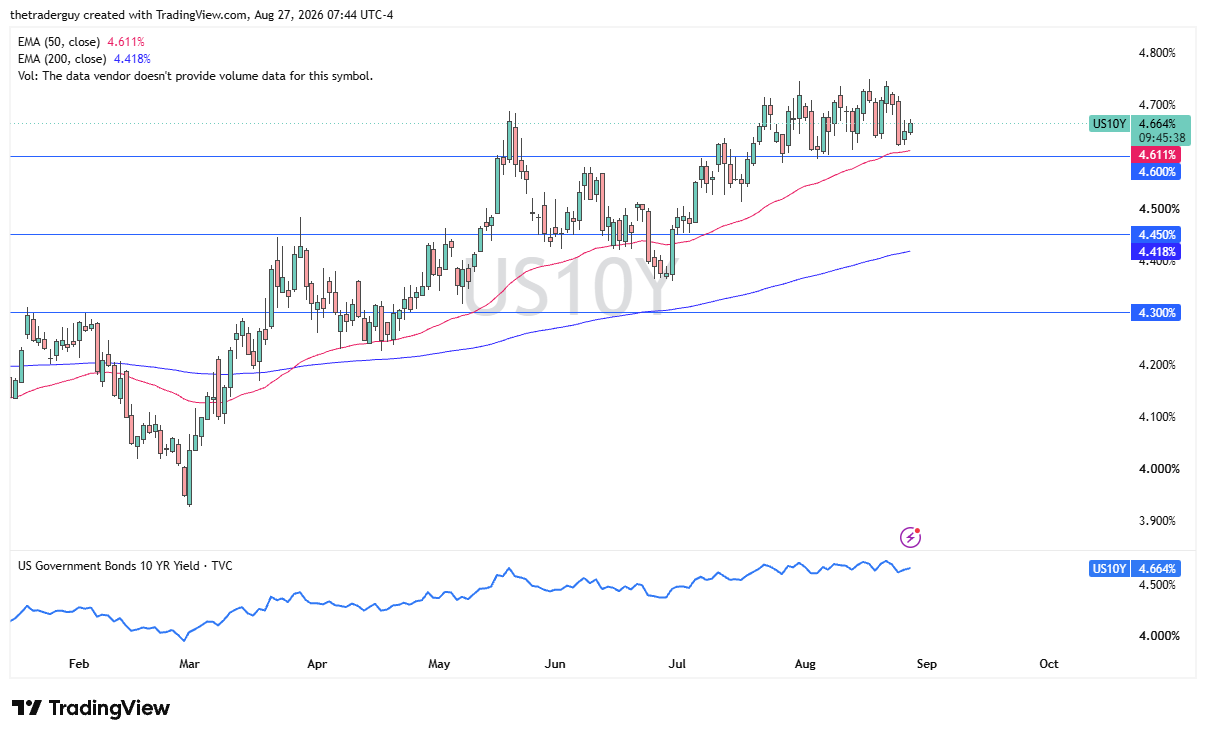Click the lower pane 4.664% value tag
This screenshot has height=738, width=1206.
pos(1157,568)
